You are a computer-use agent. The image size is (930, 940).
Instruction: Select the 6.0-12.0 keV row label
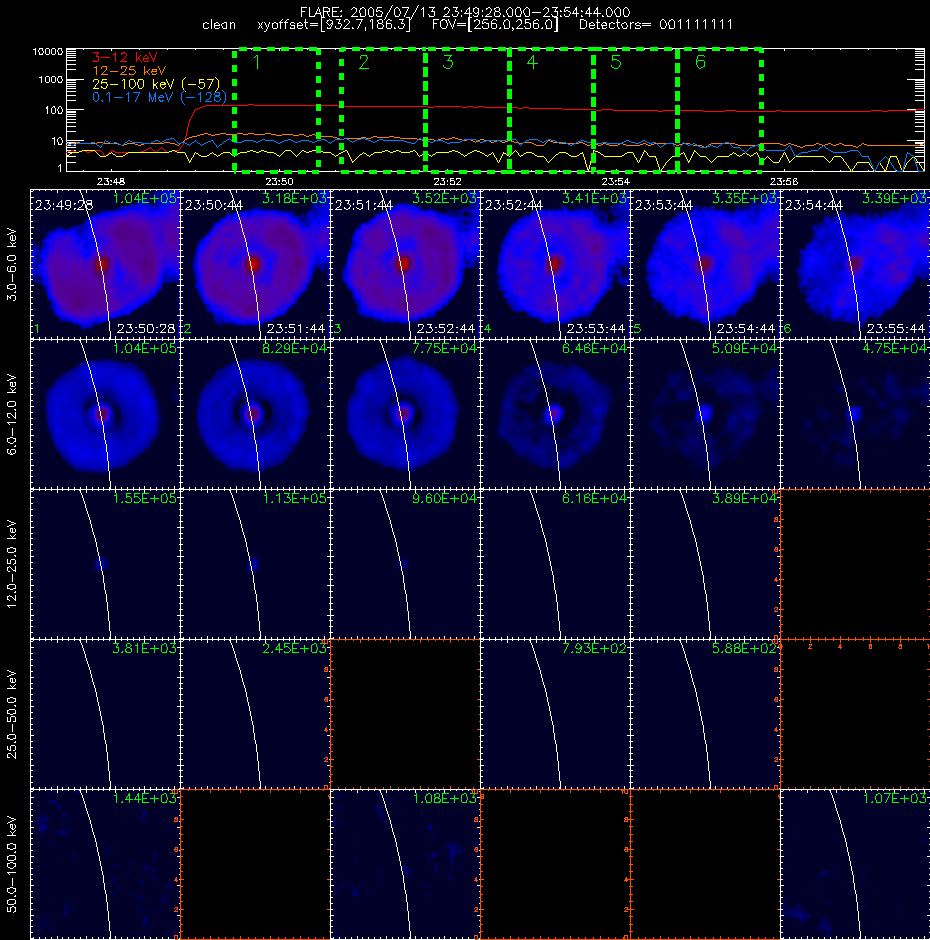[13, 414]
